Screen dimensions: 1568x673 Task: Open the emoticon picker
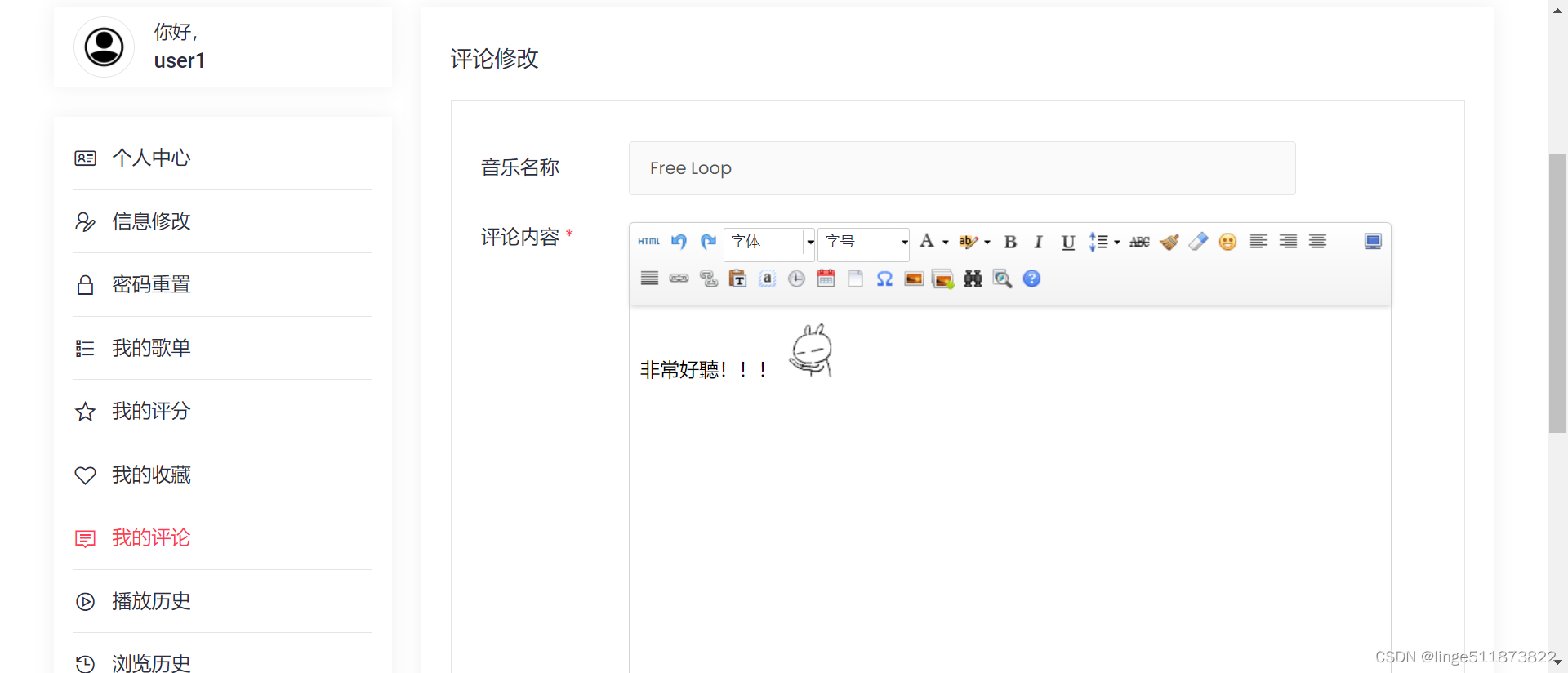[x=1227, y=242]
